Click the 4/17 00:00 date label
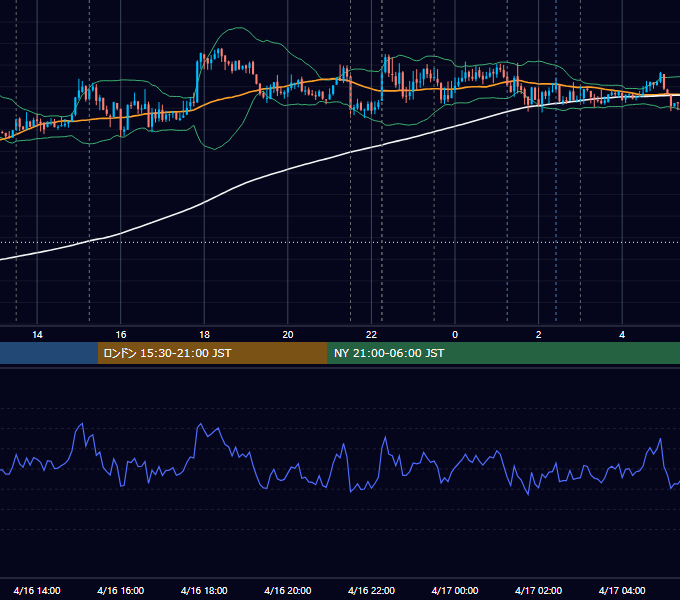Viewport: 680px width, 600px height. (455, 590)
